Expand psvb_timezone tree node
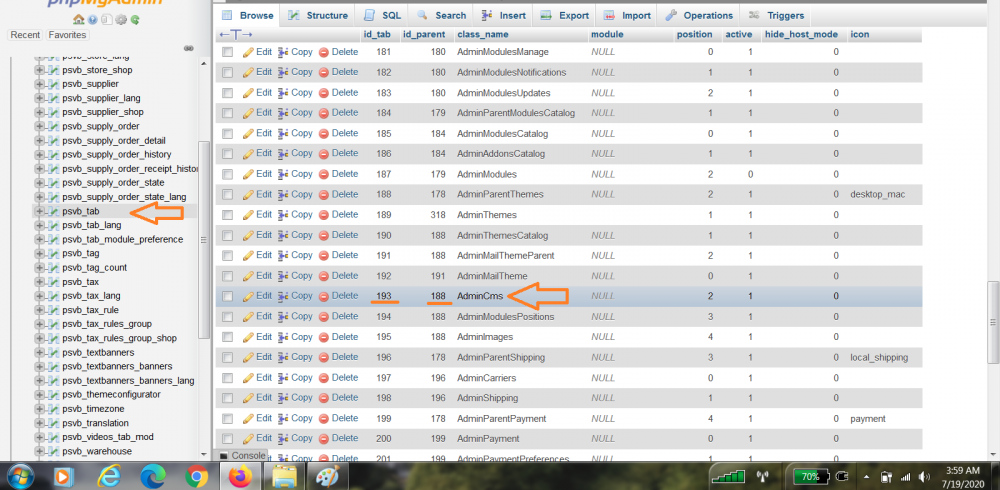This screenshot has height=490, width=1000. 40,409
